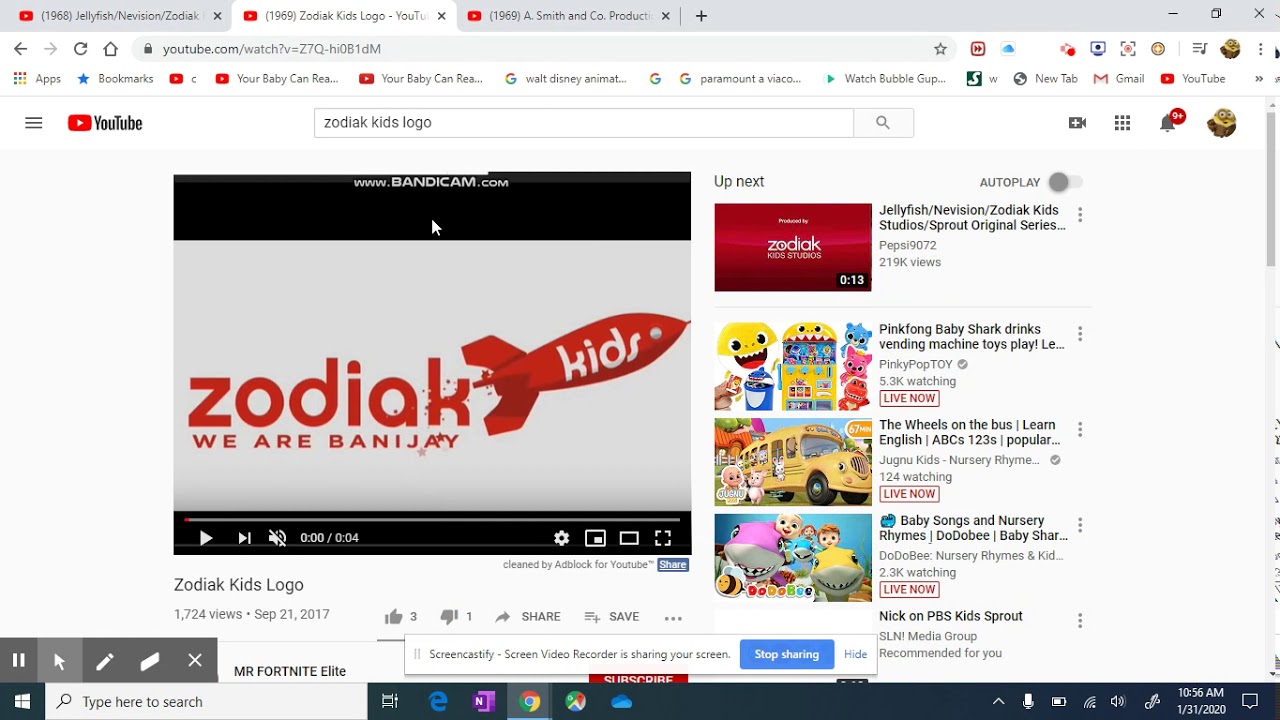Open OneNote from the taskbar
Image resolution: width=1280 pixels, height=720 pixels.
tap(484, 702)
